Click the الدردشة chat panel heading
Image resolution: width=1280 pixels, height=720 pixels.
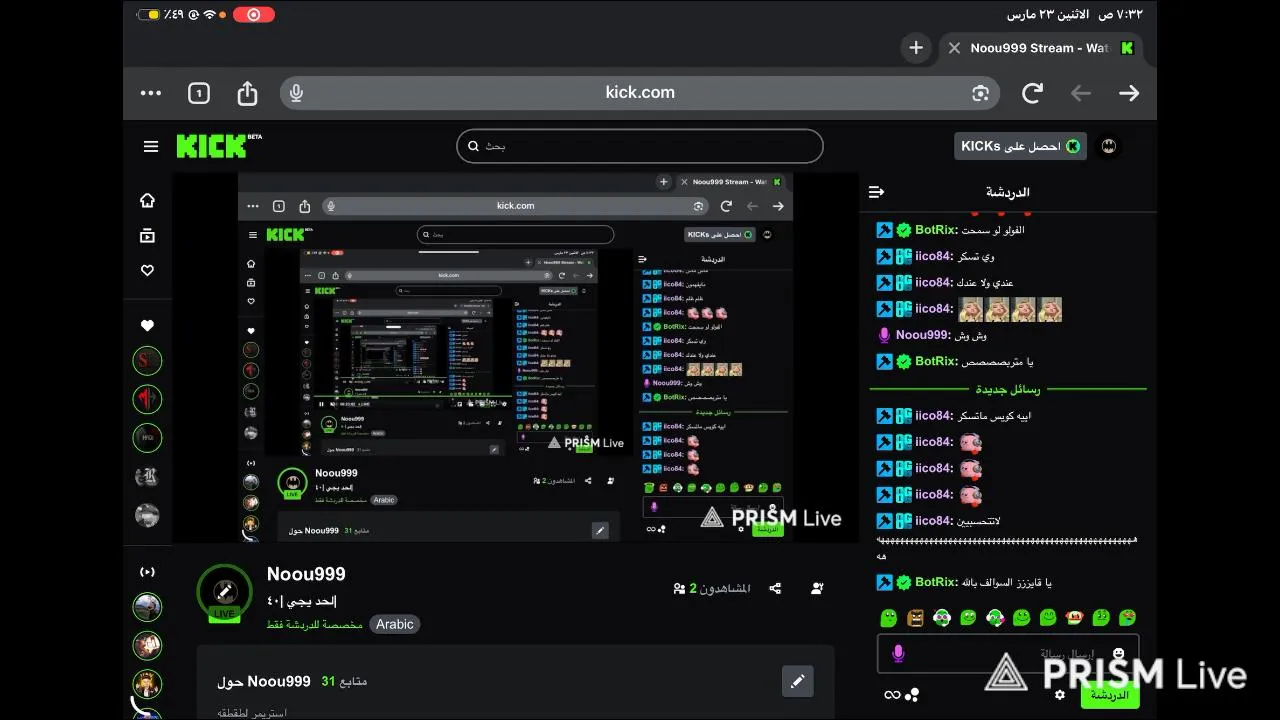coord(1008,192)
